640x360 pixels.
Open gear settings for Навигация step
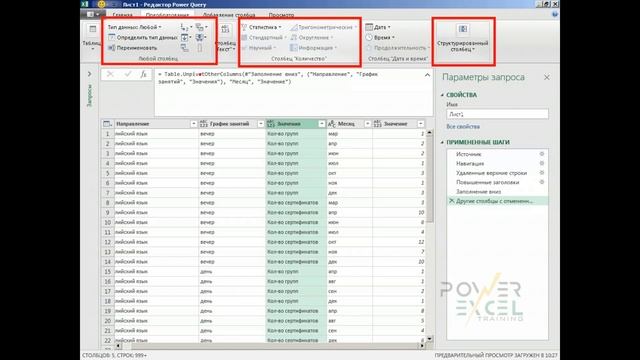(x=542, y=163)
